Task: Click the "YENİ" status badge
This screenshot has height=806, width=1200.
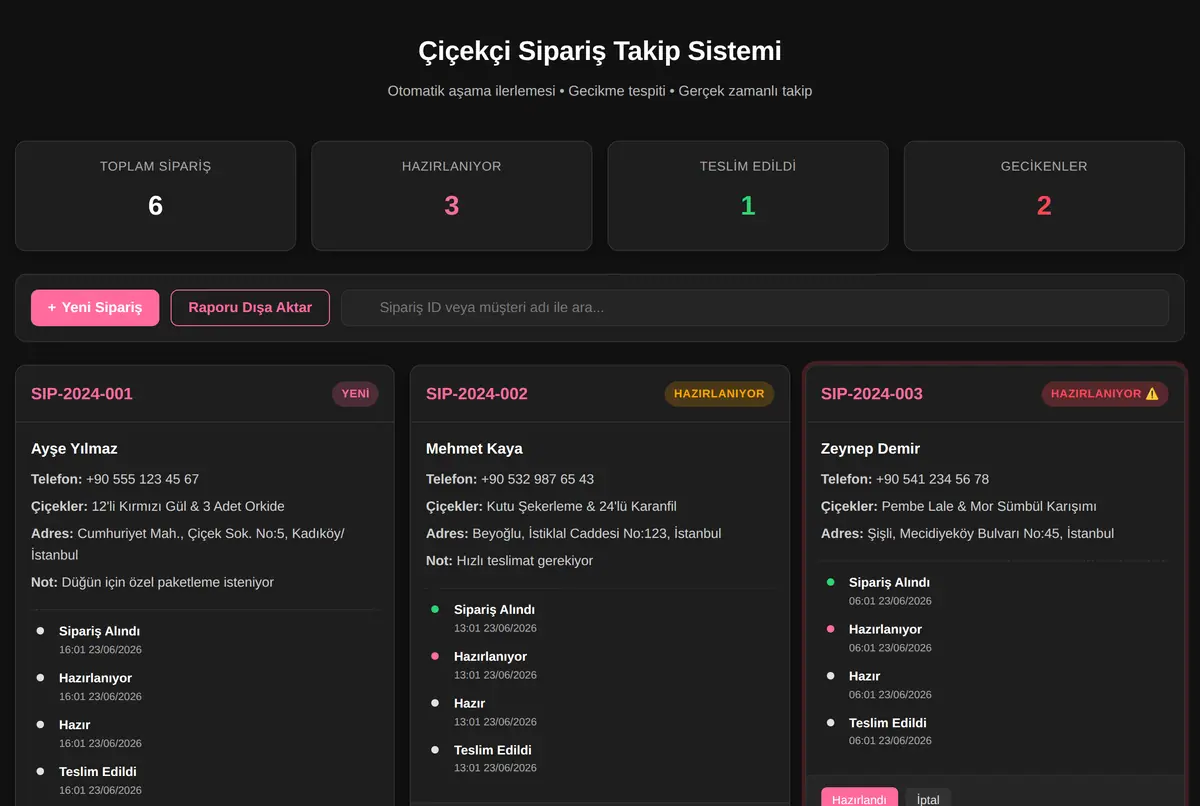Action: (355, 394)
